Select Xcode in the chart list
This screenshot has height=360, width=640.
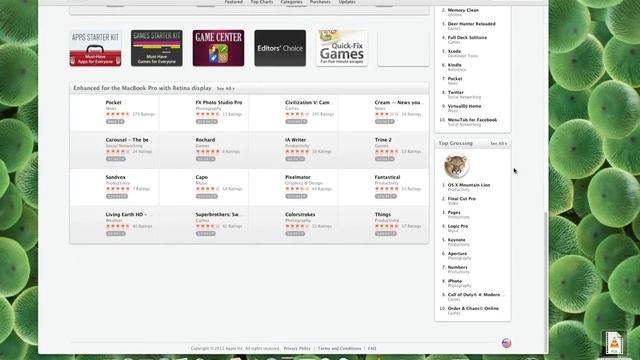[x=454, y=51]
